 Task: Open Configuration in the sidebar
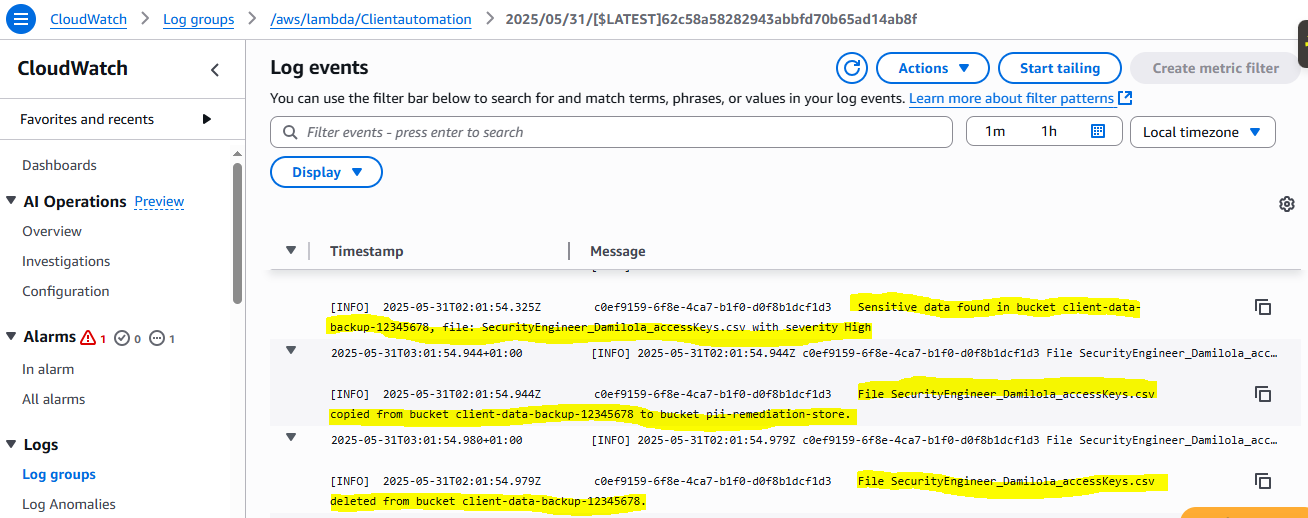pyautogui.click(x=66, y=291)
